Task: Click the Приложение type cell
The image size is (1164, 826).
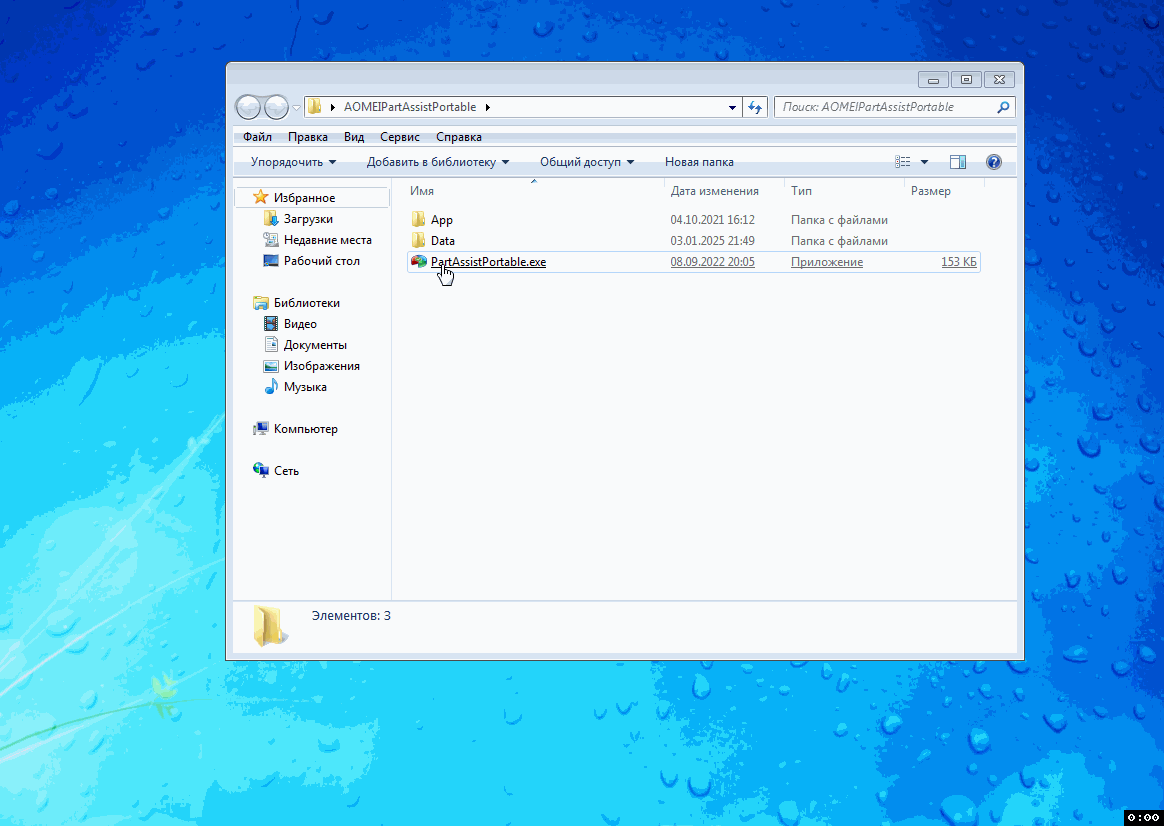Action: 827,262
